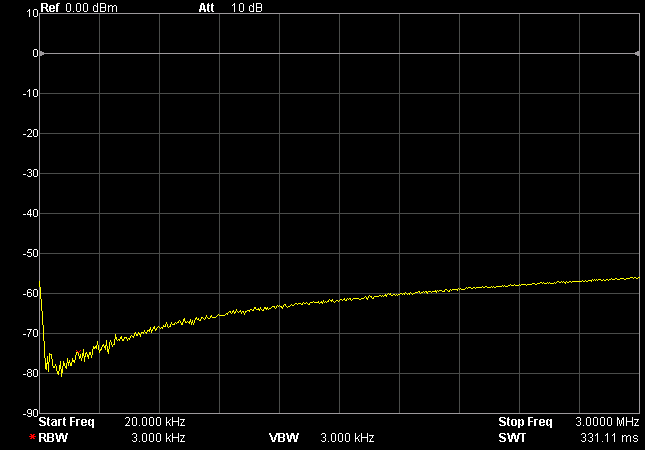Click the 3.0000 MHz stop frequency value
Screen dimensions: 645x450
click(607, 422)
